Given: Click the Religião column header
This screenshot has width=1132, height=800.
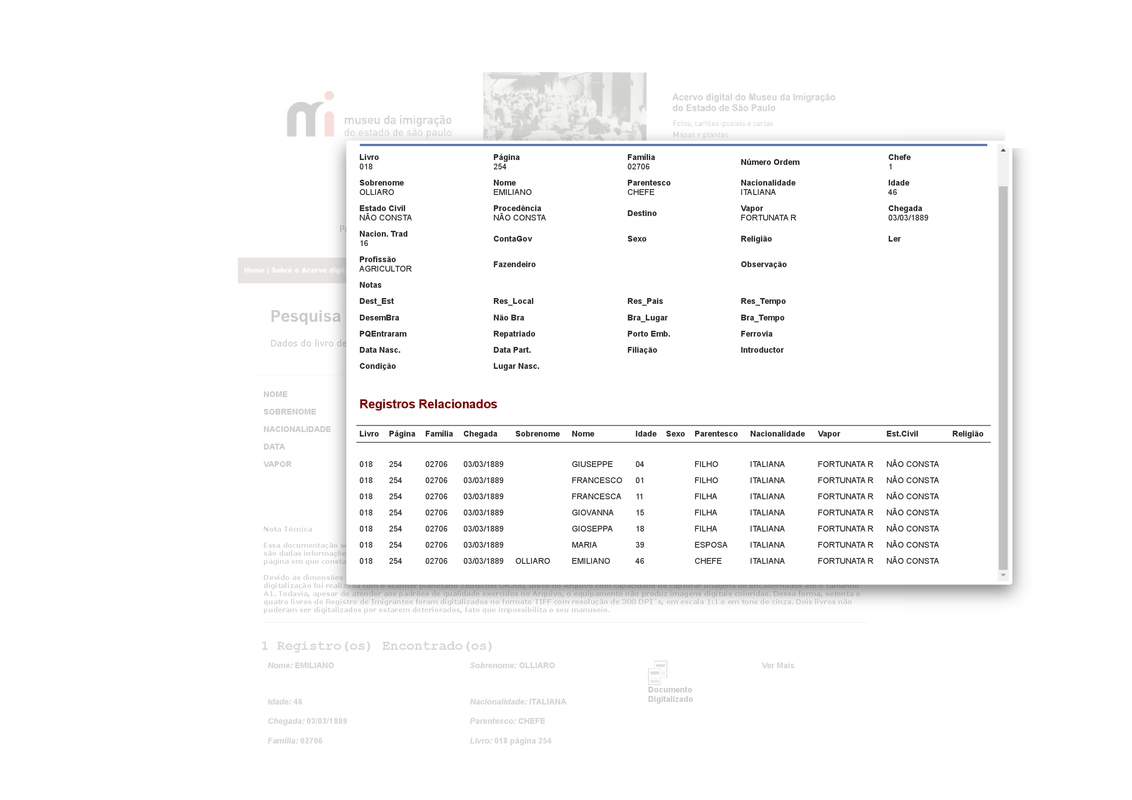Looking at the screenshot, I should [967, 434].
